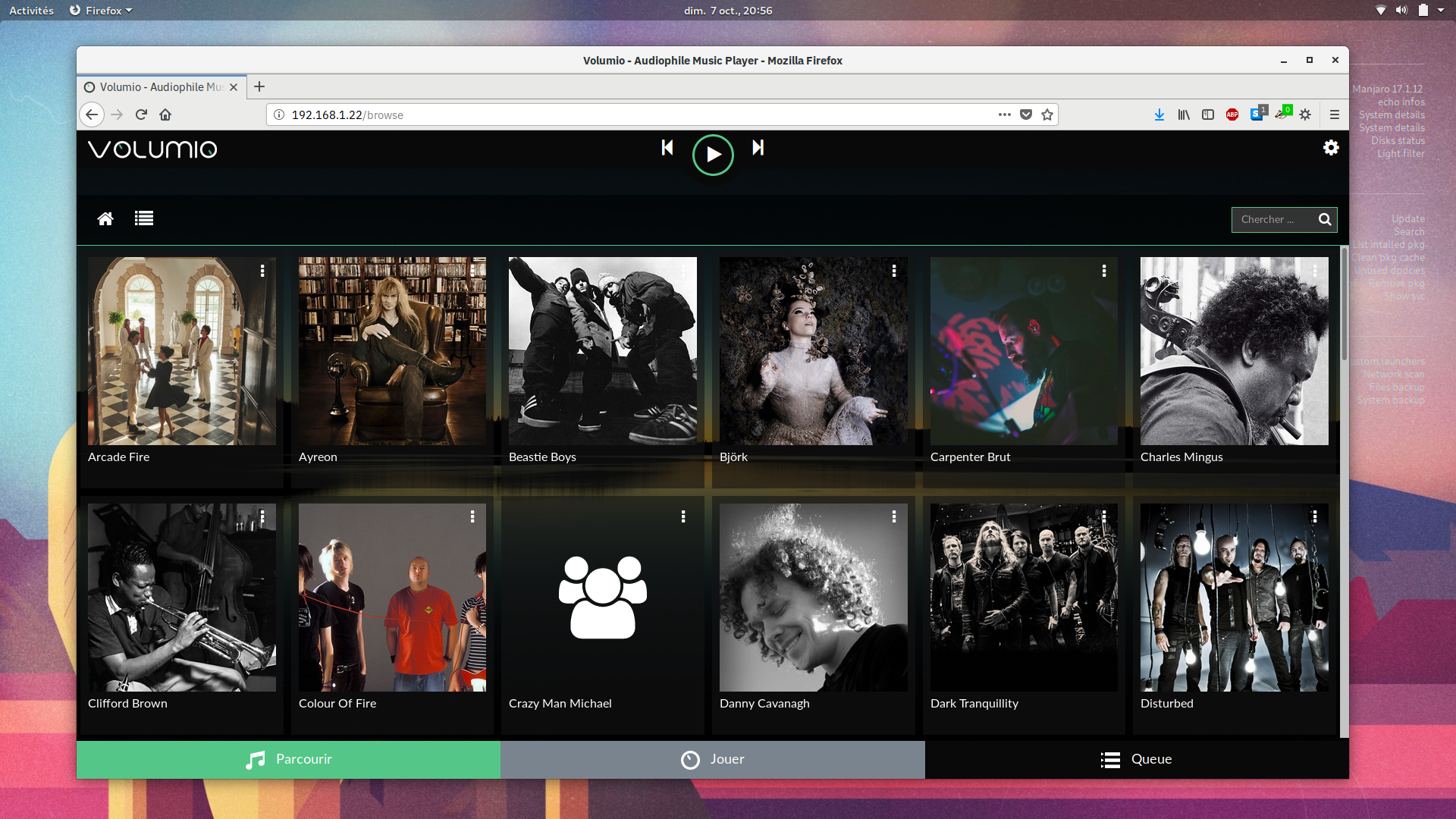Image resolution: width=1456 pixels, height=819 pixels.
Task: Open Beastie Boys artist thumbnail
Action: click(603, 351)
